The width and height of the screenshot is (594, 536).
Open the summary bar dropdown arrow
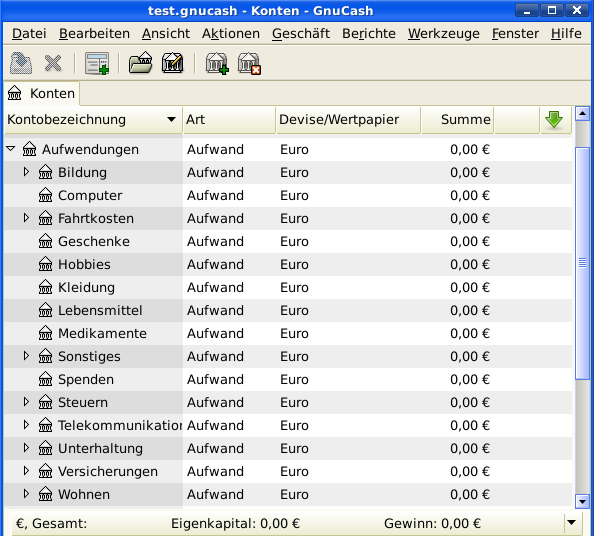[x=572, y=523]
